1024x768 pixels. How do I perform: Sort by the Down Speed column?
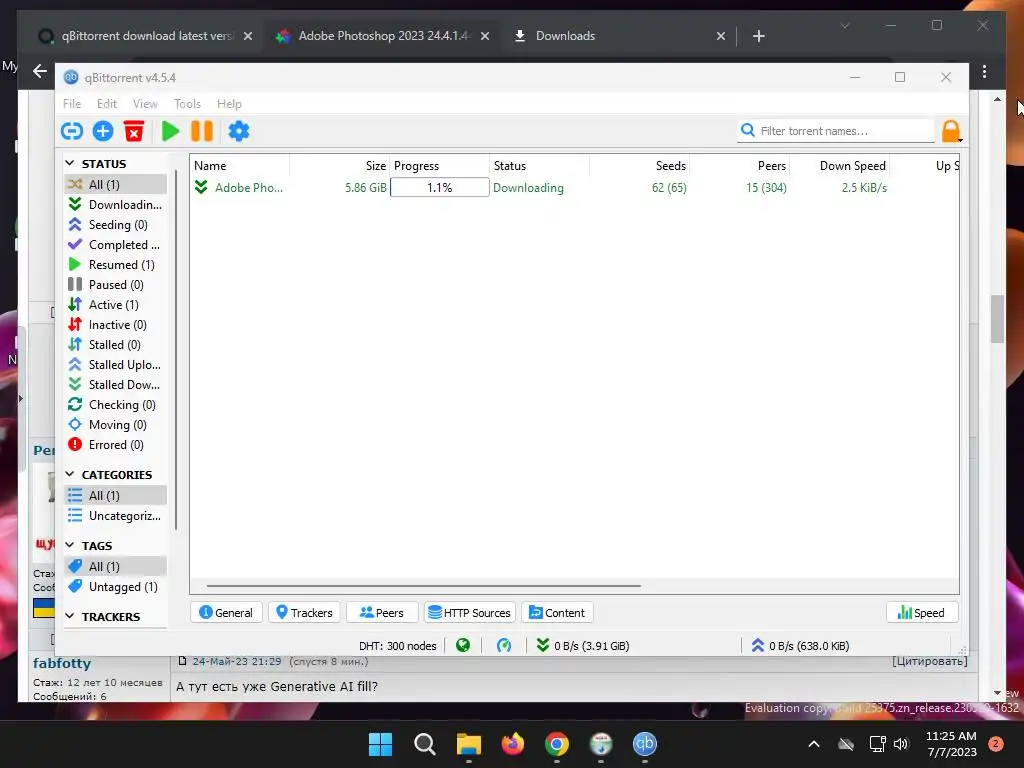(839, 166)
